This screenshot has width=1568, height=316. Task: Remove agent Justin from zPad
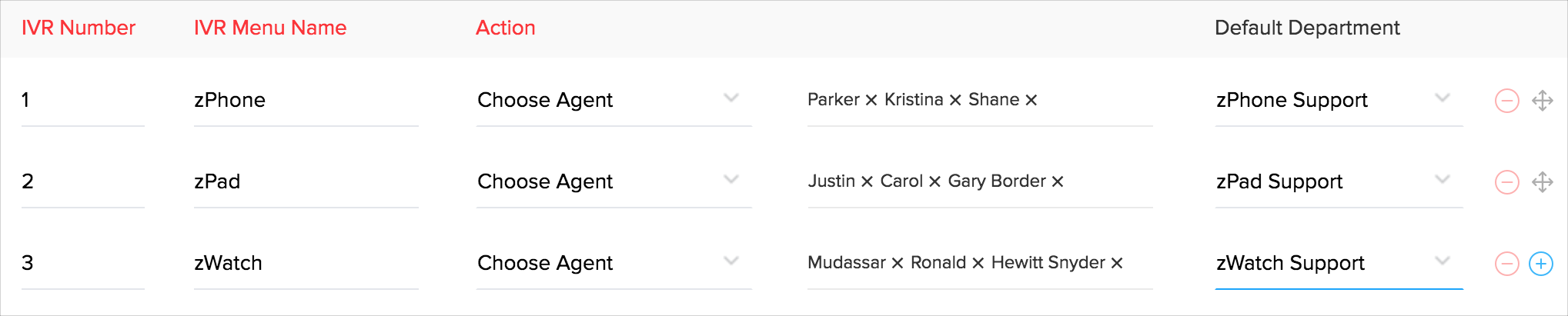tap(867, 182)
